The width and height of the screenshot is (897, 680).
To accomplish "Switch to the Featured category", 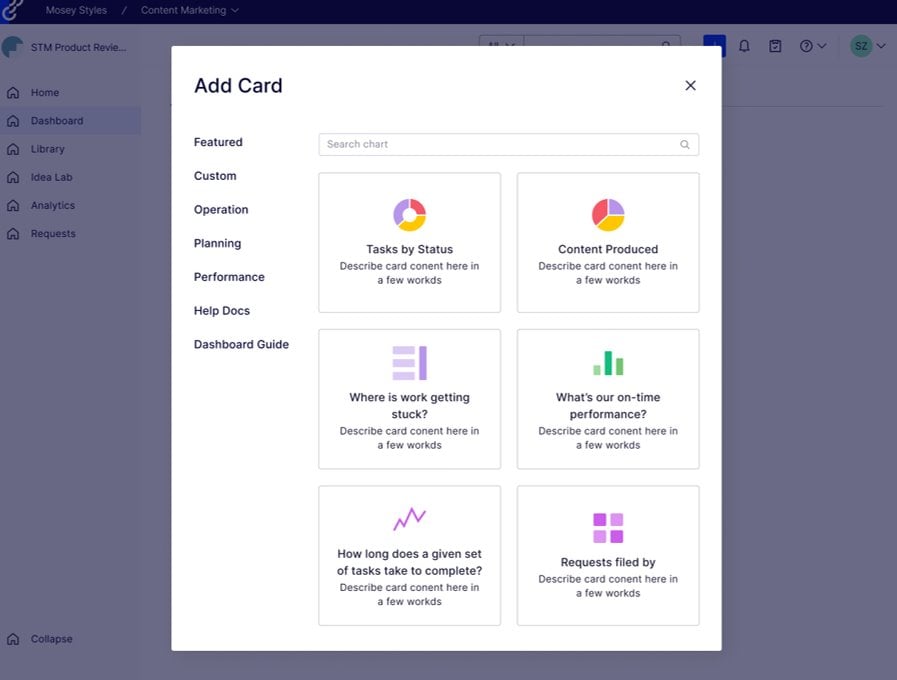I will tap(218, 142).
